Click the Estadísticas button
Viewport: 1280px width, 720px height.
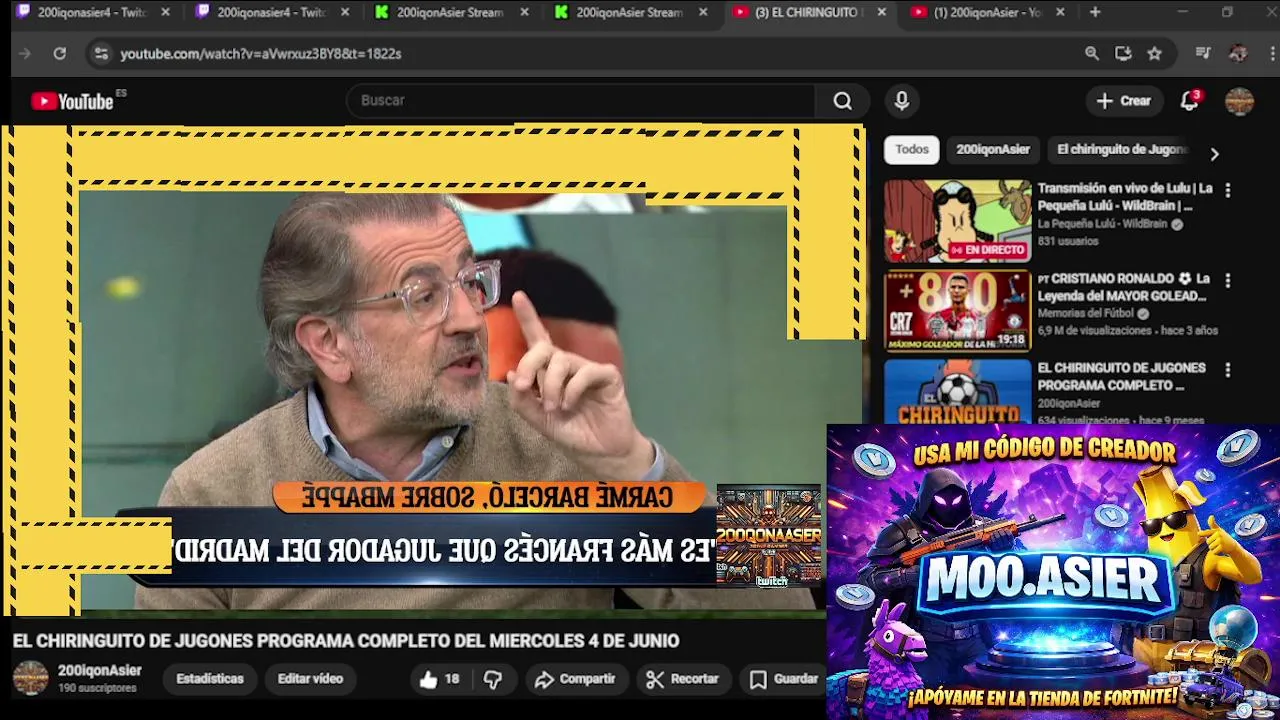click(210, 679)
